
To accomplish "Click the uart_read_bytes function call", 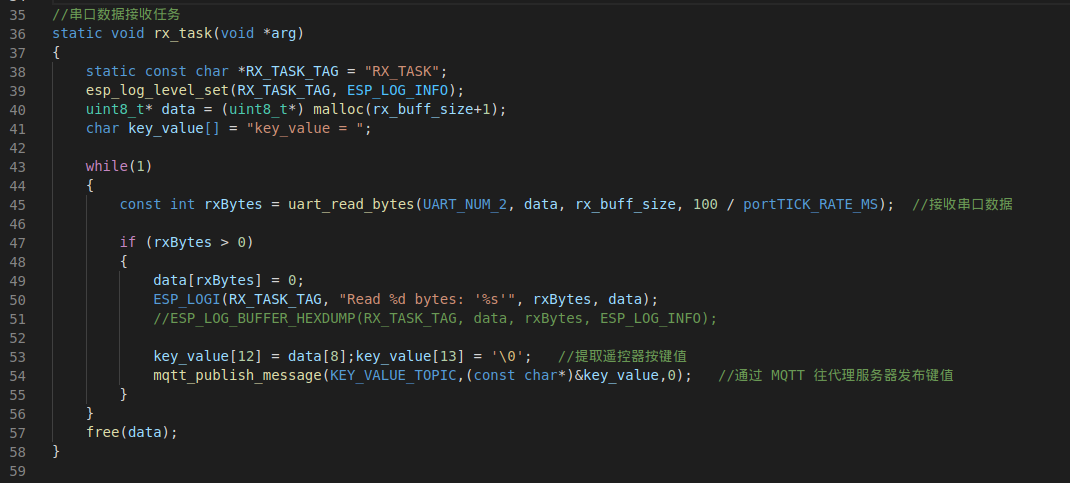I will click(352, 204).
